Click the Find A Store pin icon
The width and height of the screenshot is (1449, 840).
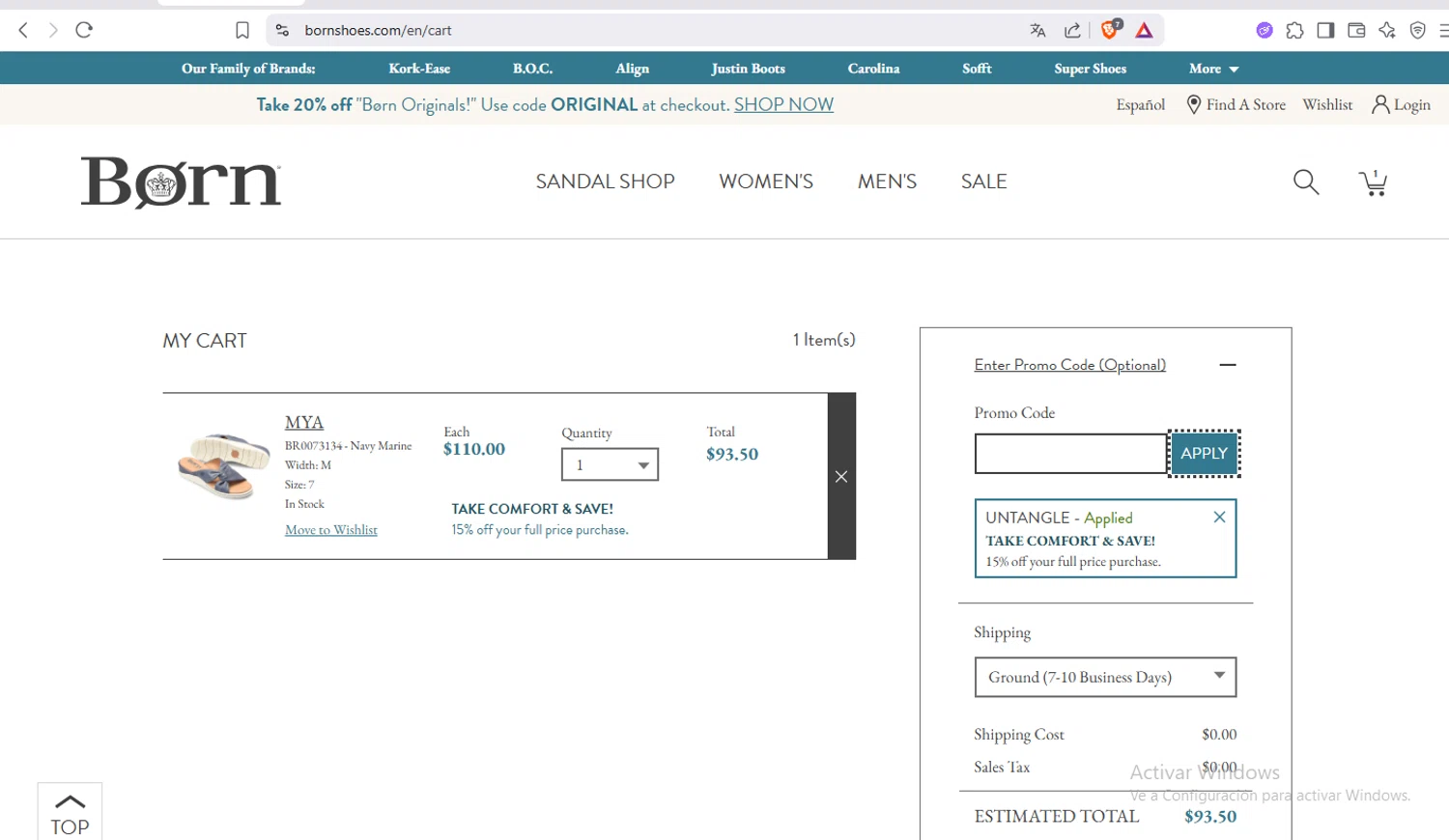(1194, 104)
